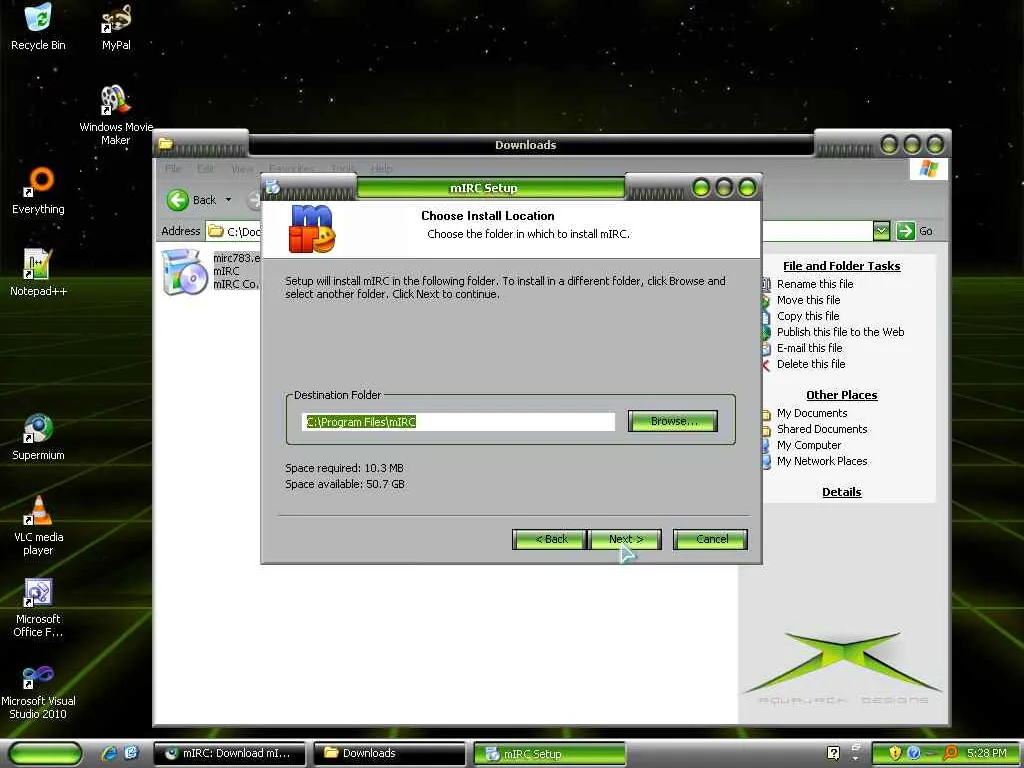Click Copy this file task
Viewport: 1024px width, 768px height.
[x=807, y=316]
